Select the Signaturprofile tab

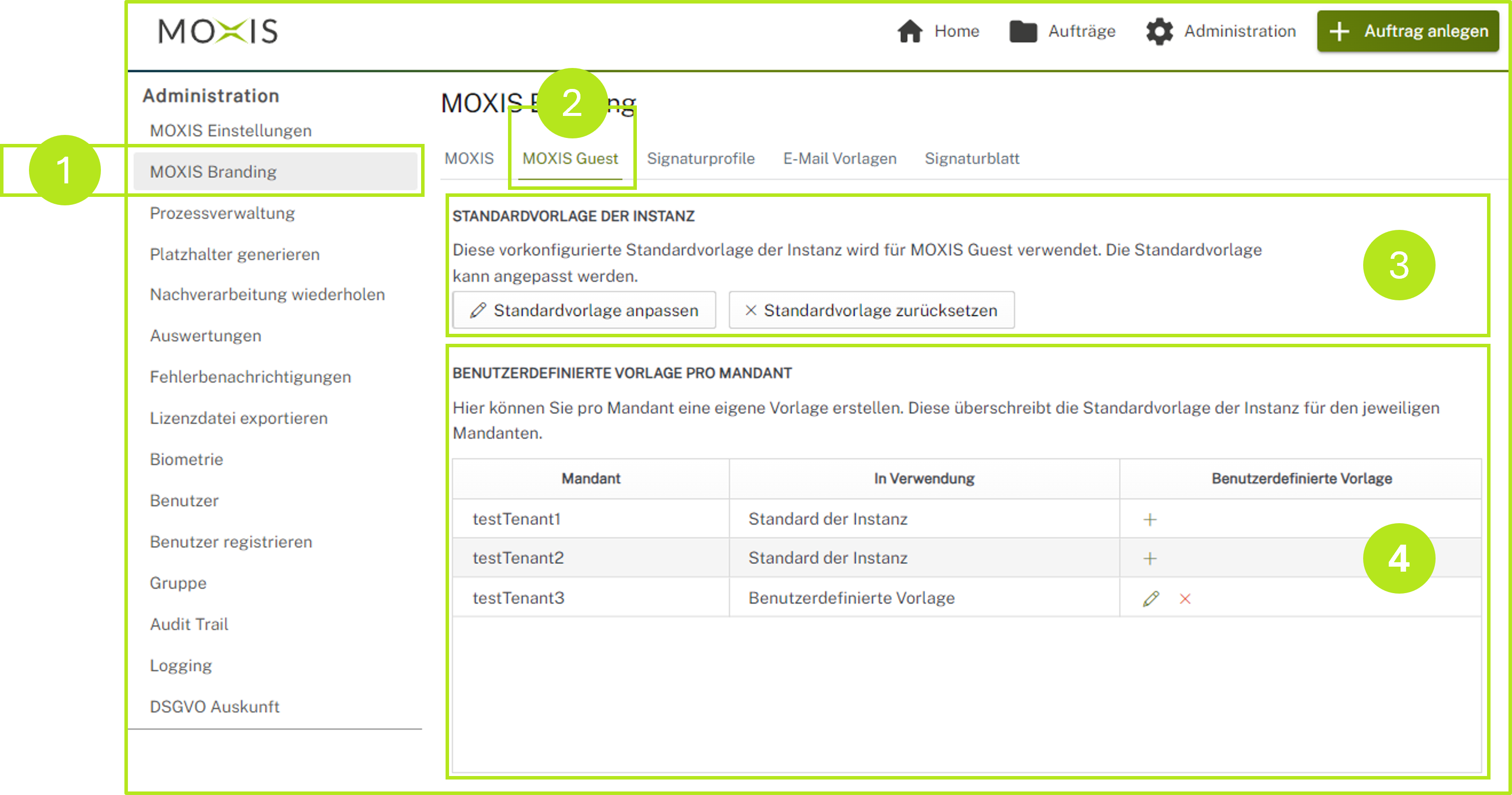(701, 158)
